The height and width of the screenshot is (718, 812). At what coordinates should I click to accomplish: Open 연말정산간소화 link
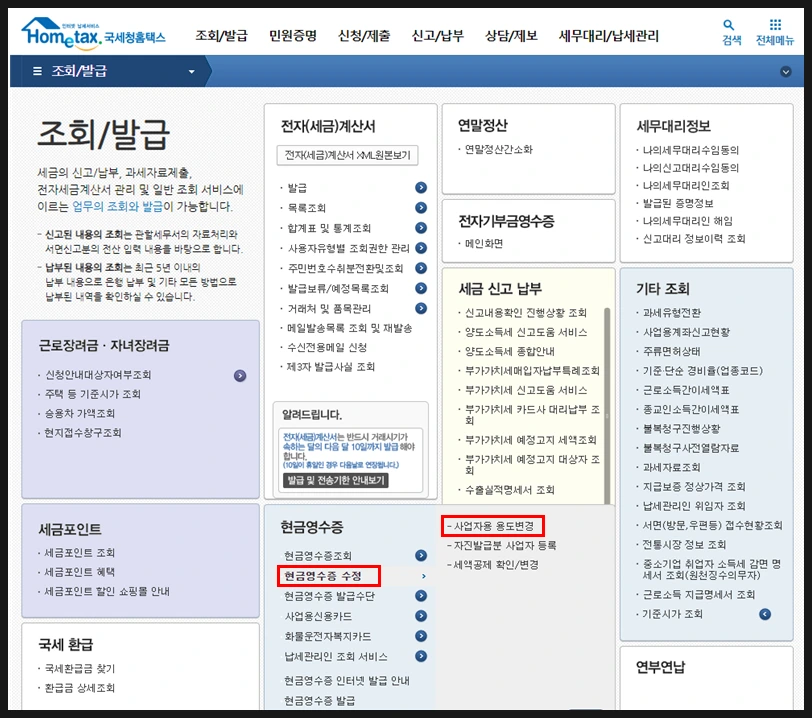coord(498,150)
